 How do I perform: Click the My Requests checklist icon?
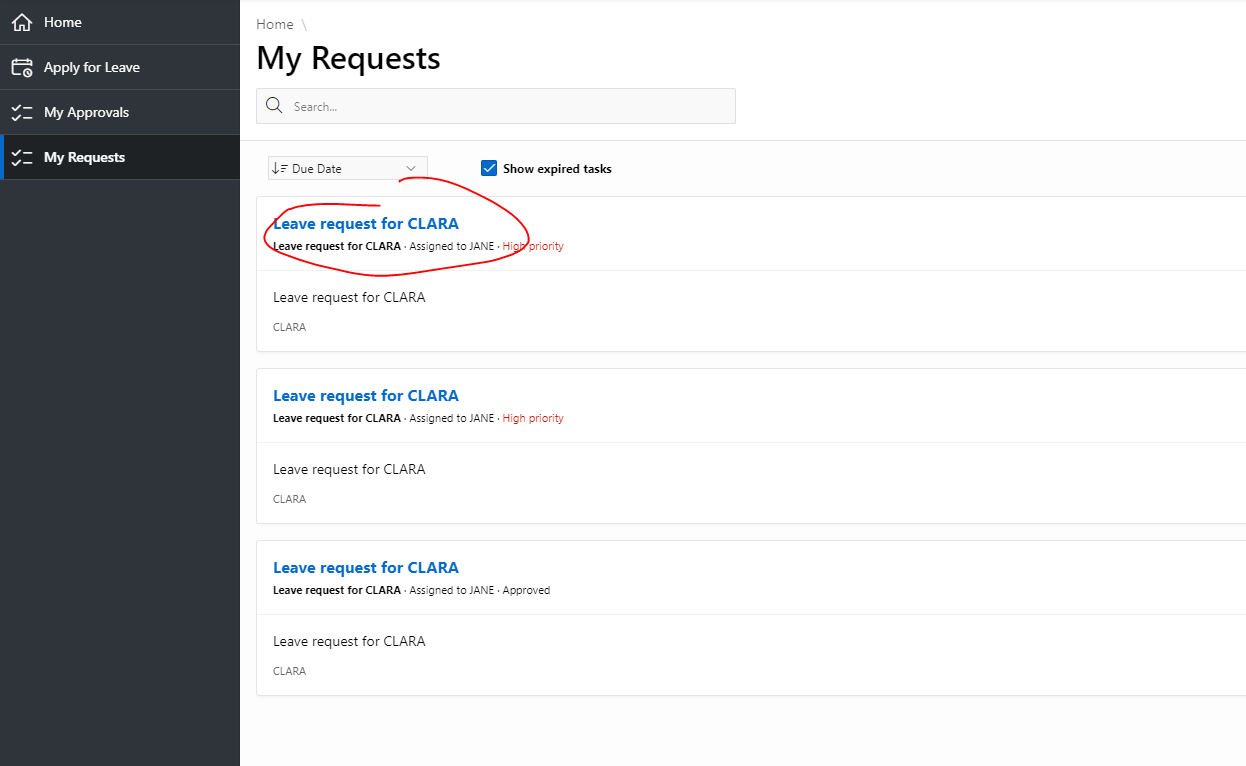tap(22, 158)
